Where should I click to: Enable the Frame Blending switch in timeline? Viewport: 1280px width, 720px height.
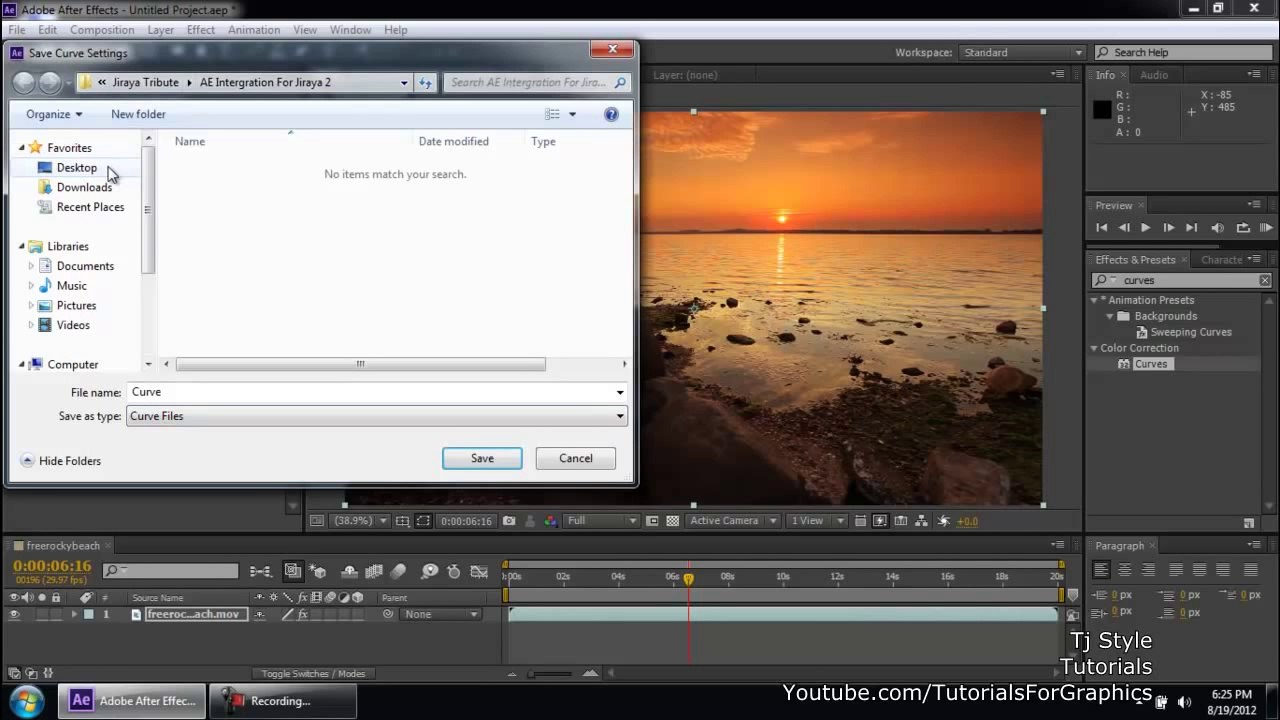point(374,572)
